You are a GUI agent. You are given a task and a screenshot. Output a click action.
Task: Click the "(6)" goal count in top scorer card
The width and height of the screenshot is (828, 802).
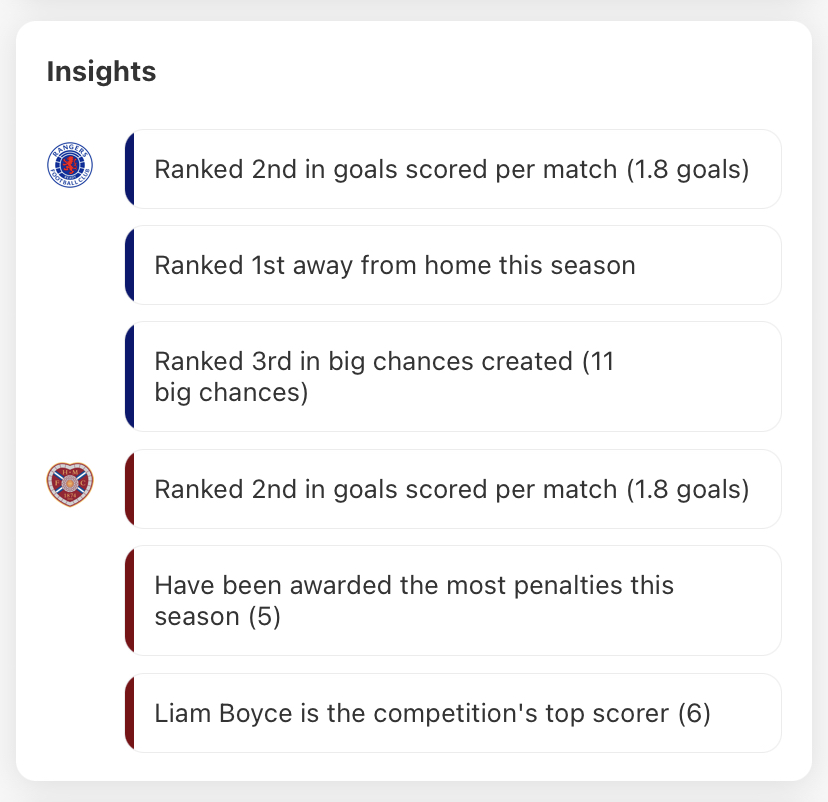694,713
